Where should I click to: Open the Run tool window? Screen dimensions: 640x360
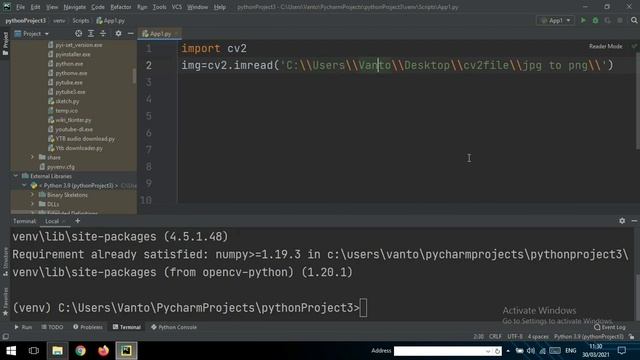(x=23, y=327)
